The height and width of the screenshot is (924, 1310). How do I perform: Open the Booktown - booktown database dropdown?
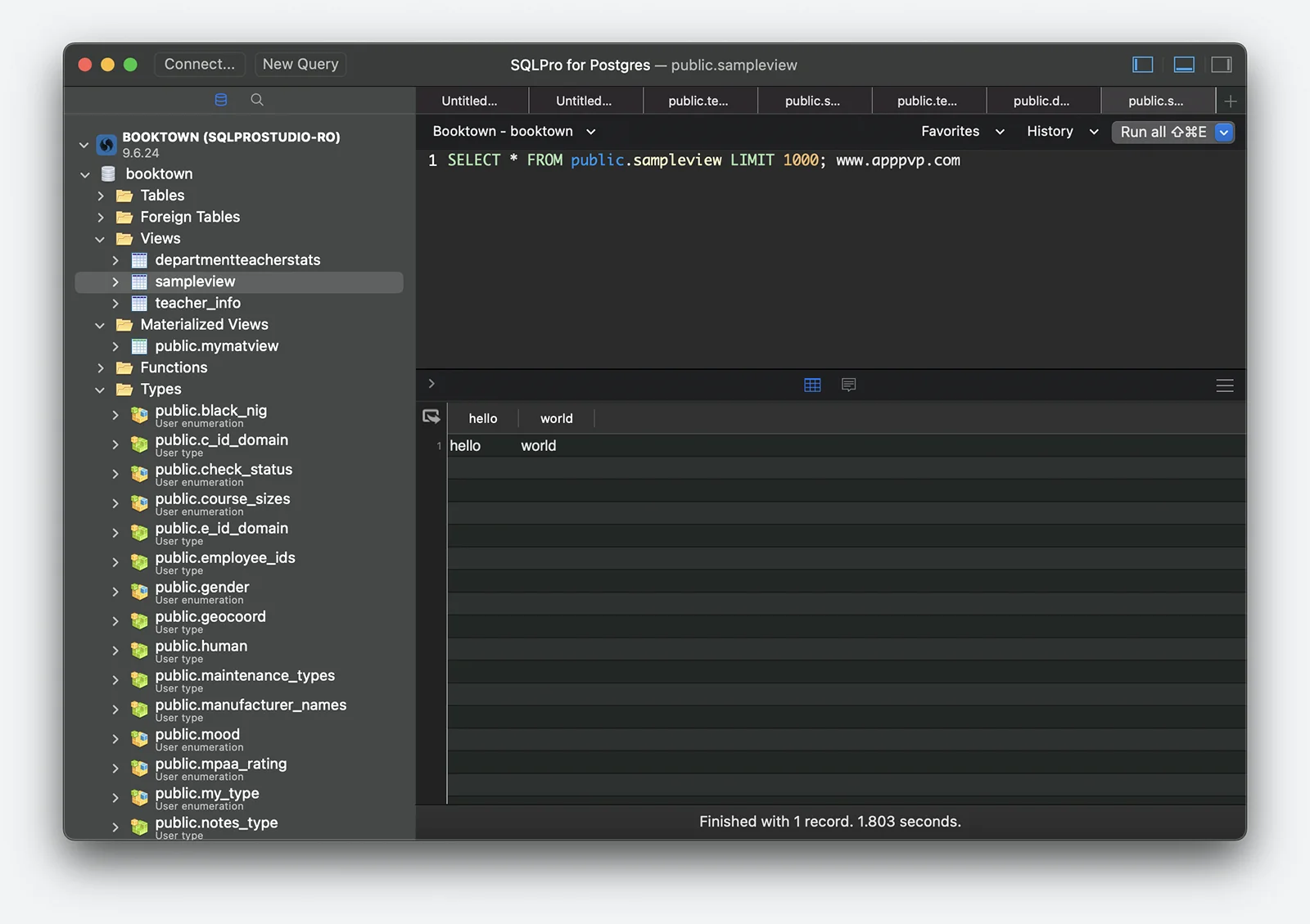514,132
